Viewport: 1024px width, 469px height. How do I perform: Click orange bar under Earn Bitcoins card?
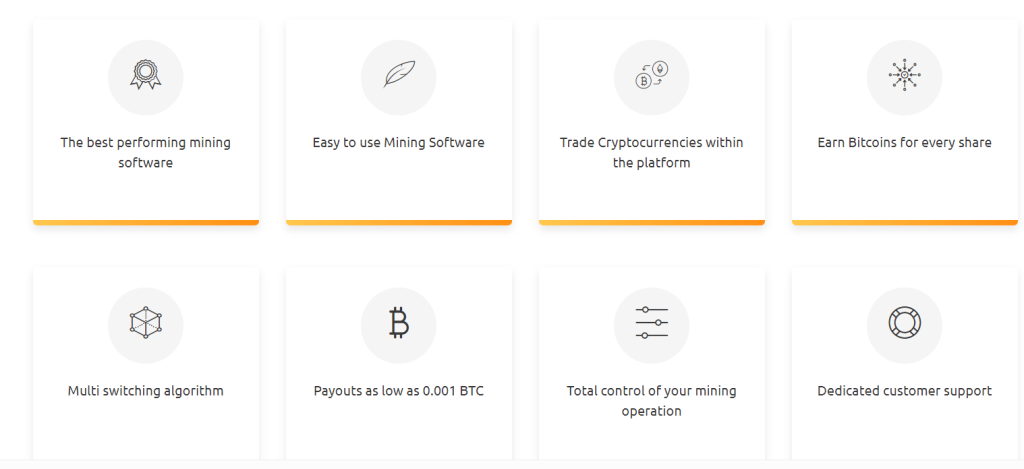click(x=904, y=223)
